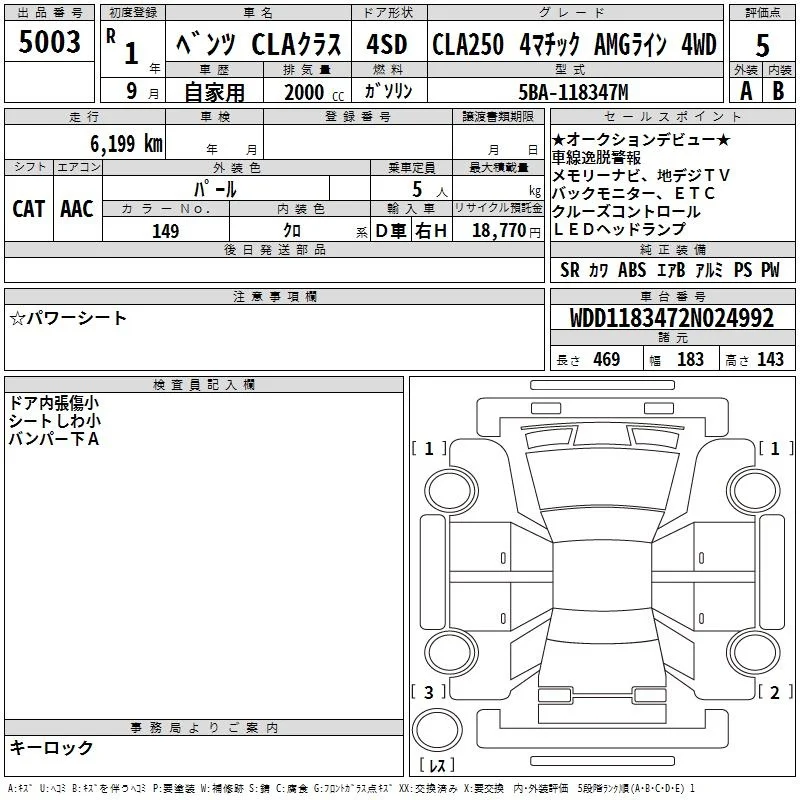The width and height of the screenshot is (800, 800).
Task: Select the ☆パワーシート note
Action: click(68, 318)
